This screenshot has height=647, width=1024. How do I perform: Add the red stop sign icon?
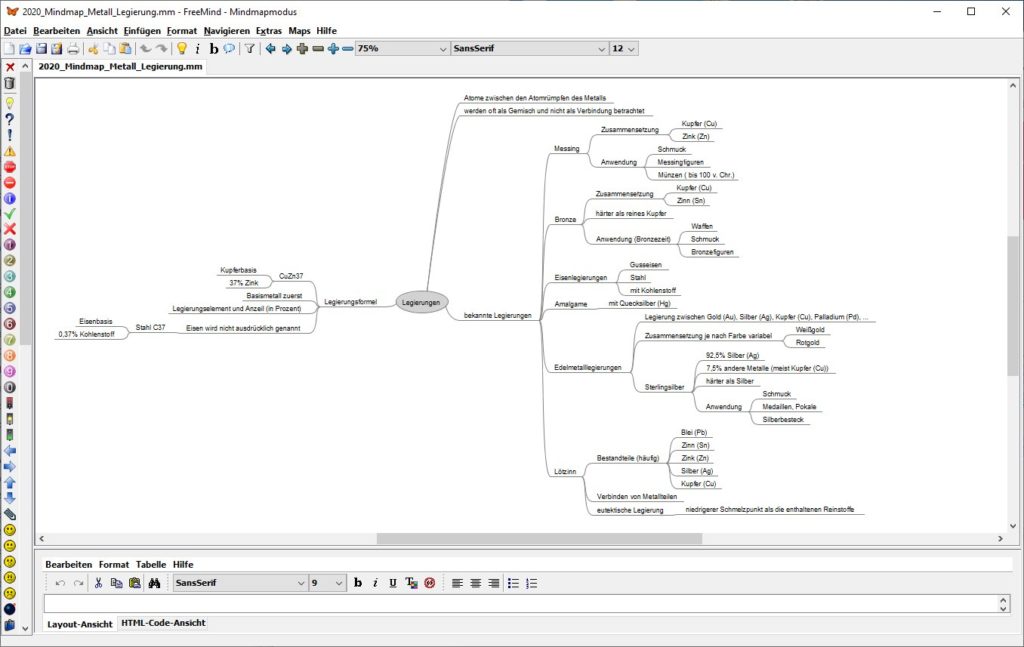[10, 166]
